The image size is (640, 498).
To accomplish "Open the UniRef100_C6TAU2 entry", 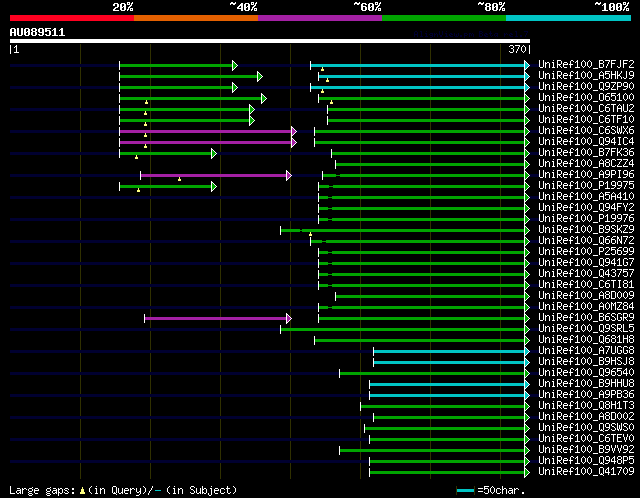I will click(x=586, y=109).
